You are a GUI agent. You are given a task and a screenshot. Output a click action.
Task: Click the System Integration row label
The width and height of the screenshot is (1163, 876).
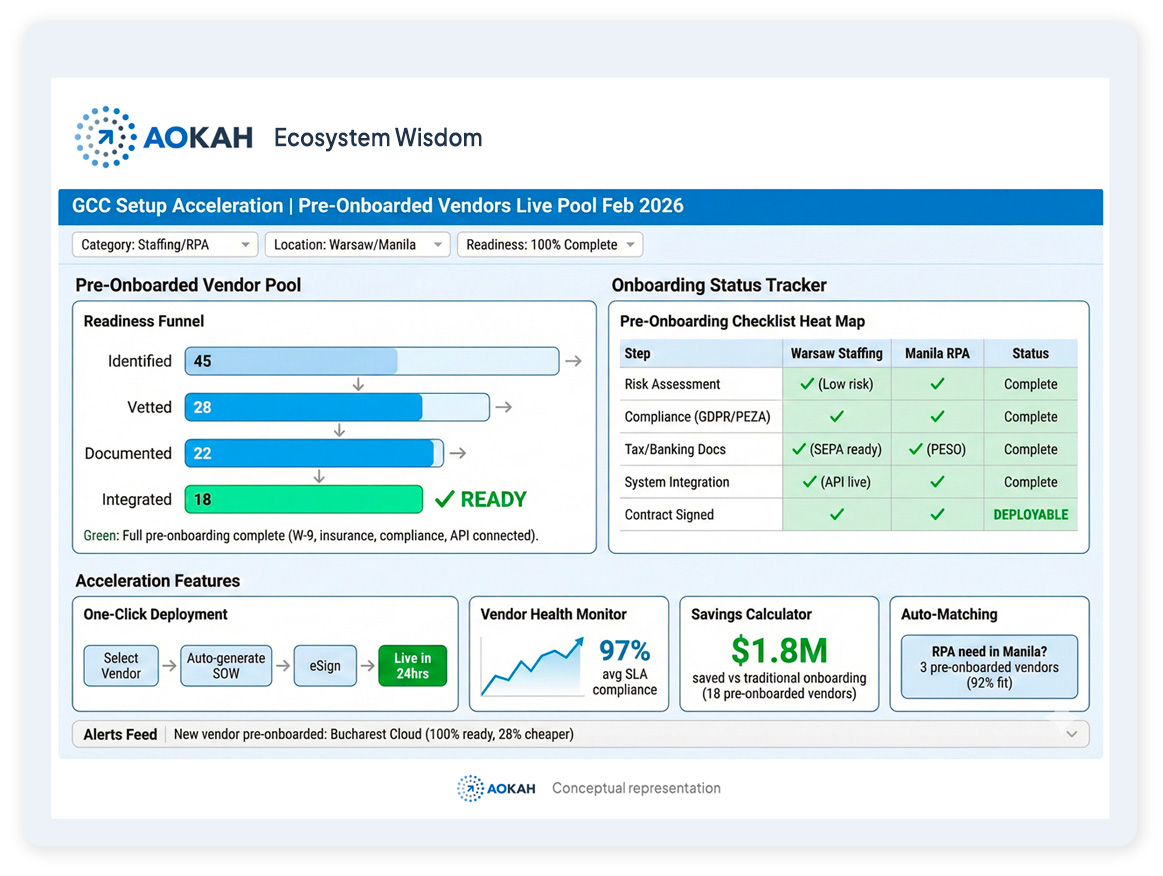676,482
